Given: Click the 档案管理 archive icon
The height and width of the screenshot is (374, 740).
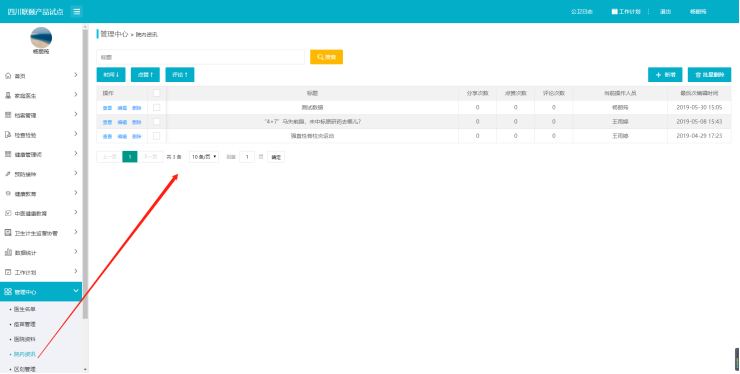Looking at the screenshot, I should [x=8, y=115].
